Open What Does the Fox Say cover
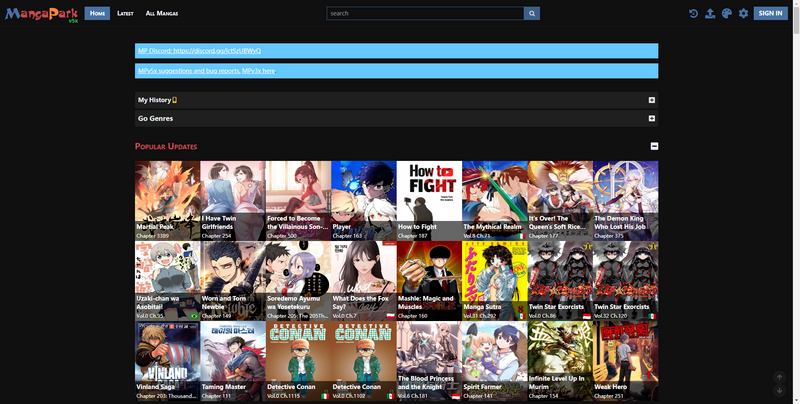800x404 pixels. point(363,281)
